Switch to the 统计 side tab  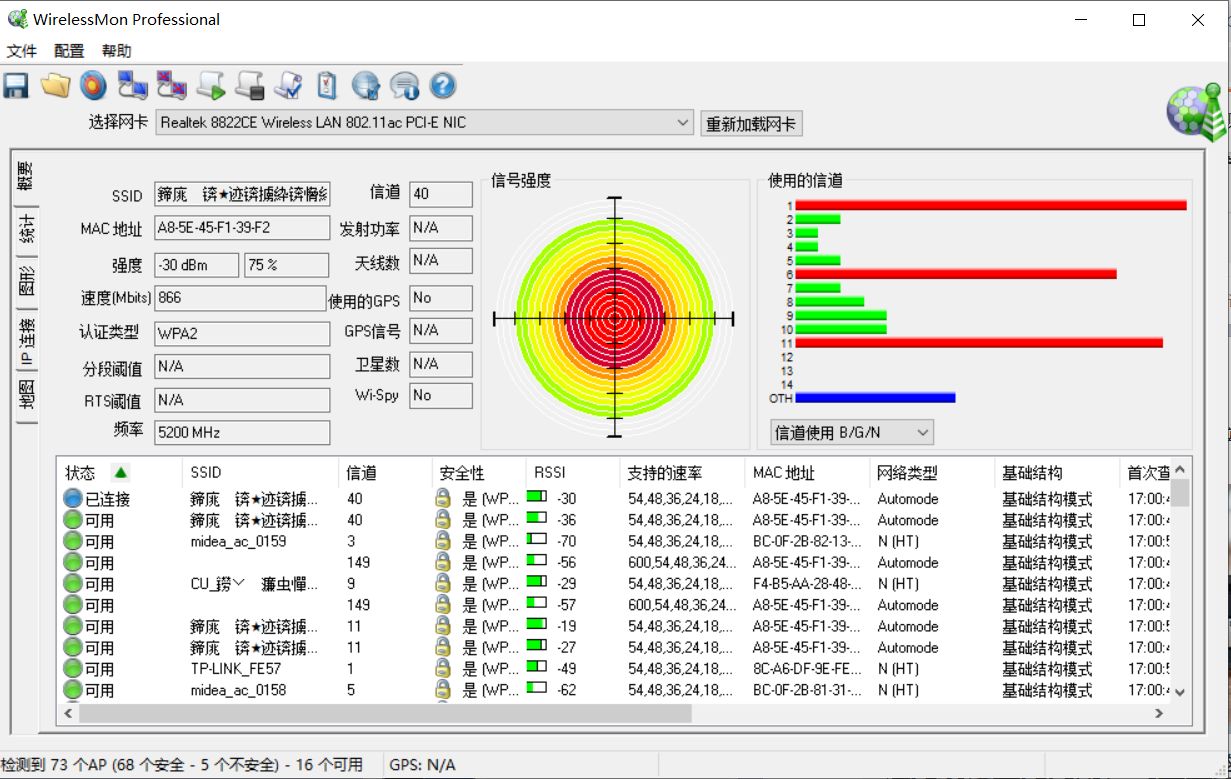point(26,231)
